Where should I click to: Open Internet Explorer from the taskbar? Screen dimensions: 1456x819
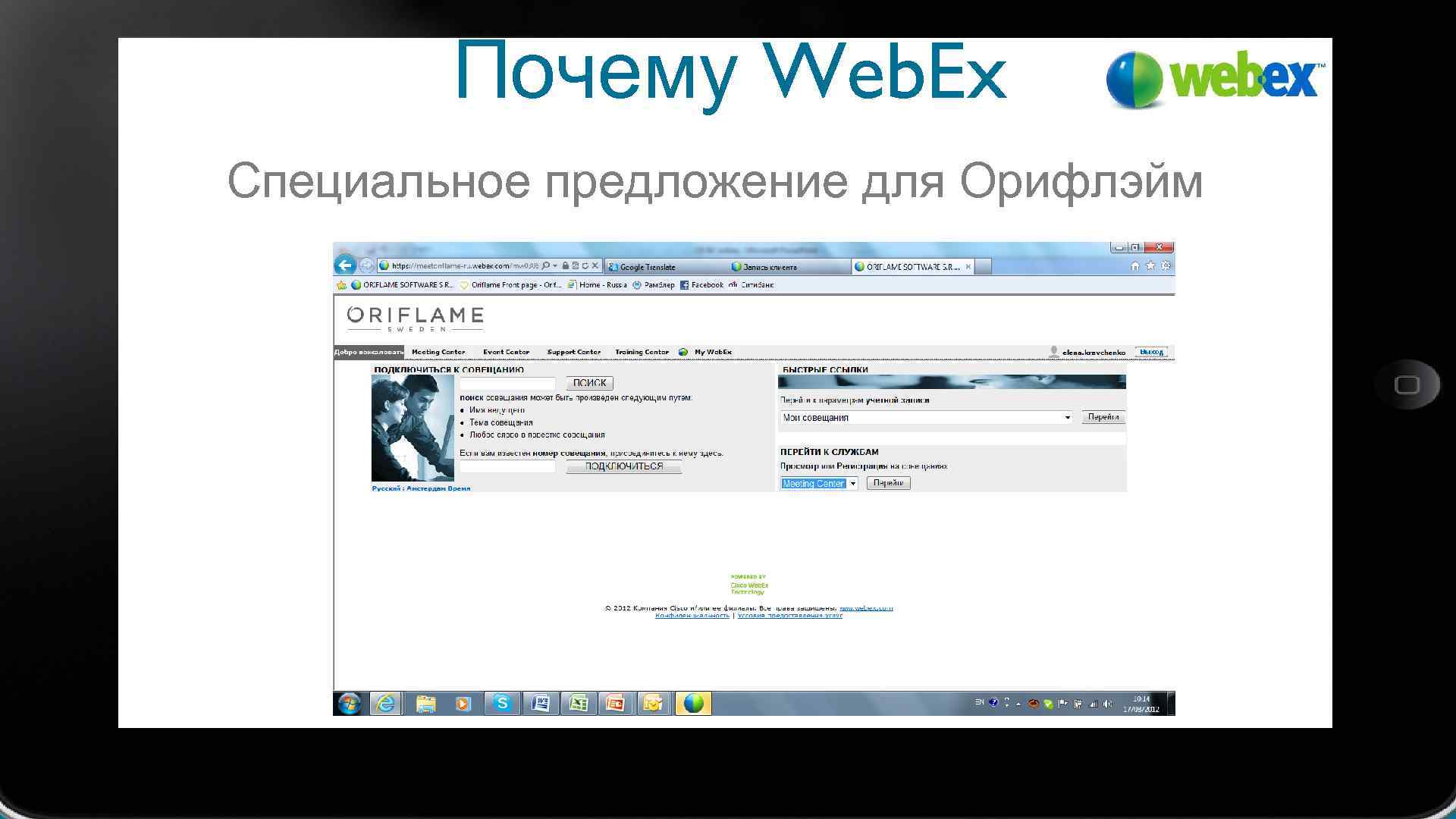click(386, 704)
